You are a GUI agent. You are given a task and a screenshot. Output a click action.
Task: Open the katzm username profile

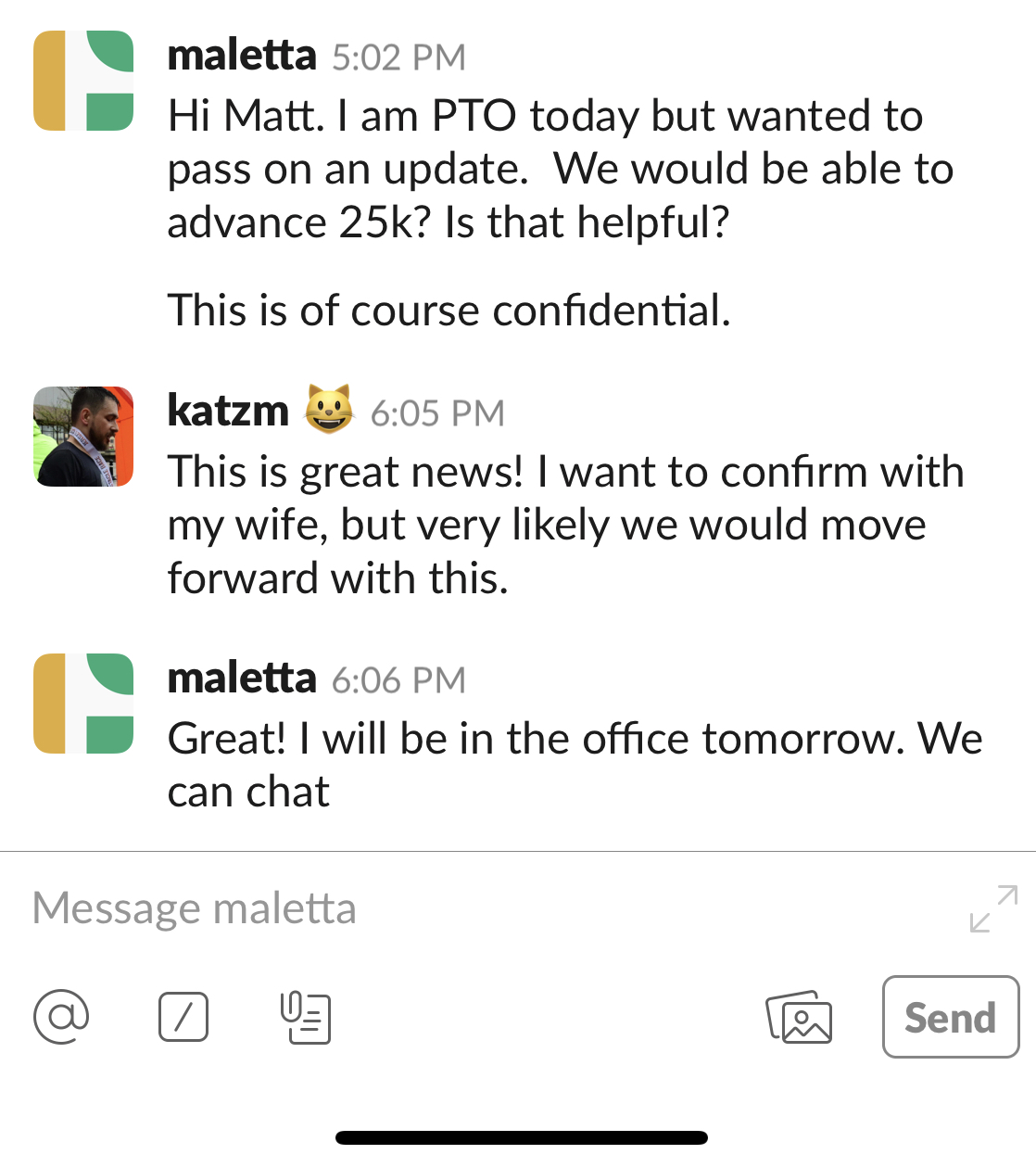pyautogui.click(x=228, y=411)
